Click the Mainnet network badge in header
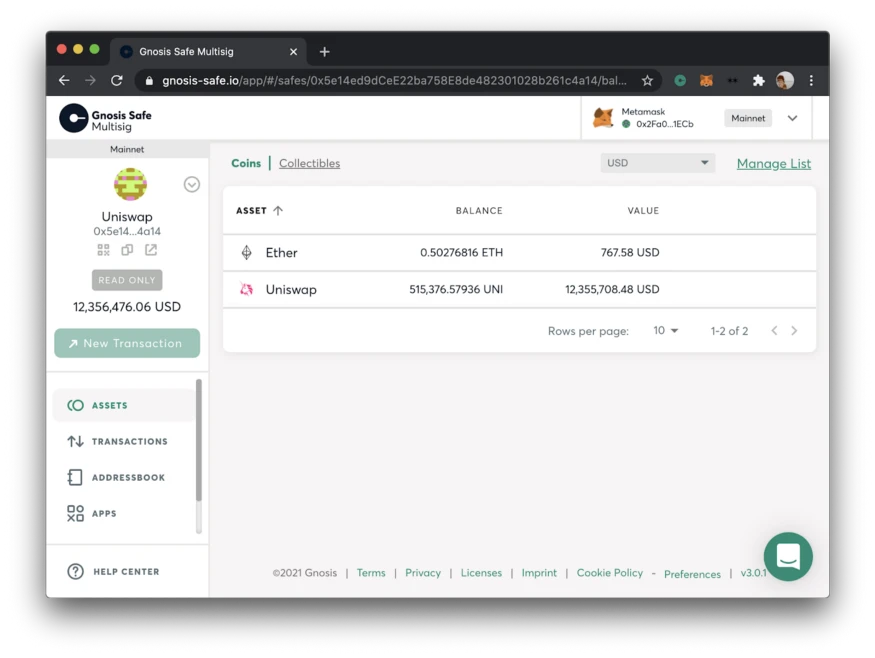Viewport: 875px width, 658px height. pyautogui.click(x=748, y=118)
